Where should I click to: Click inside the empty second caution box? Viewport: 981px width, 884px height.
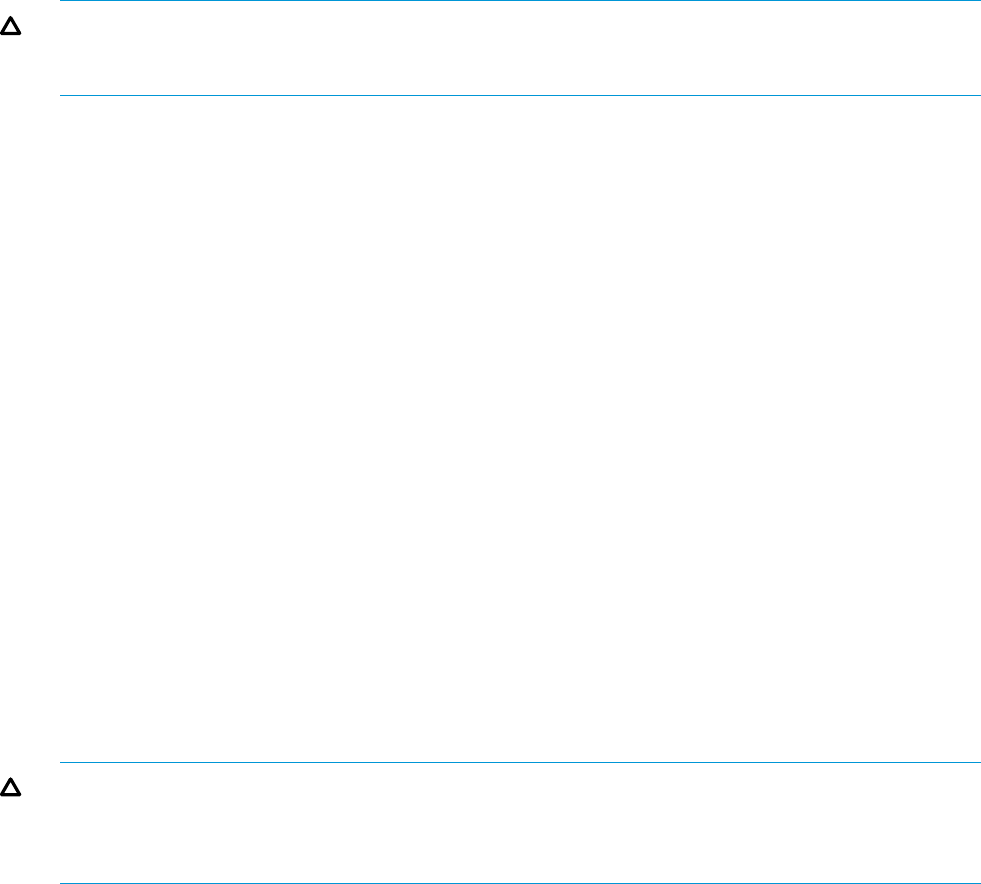[520, 823]
